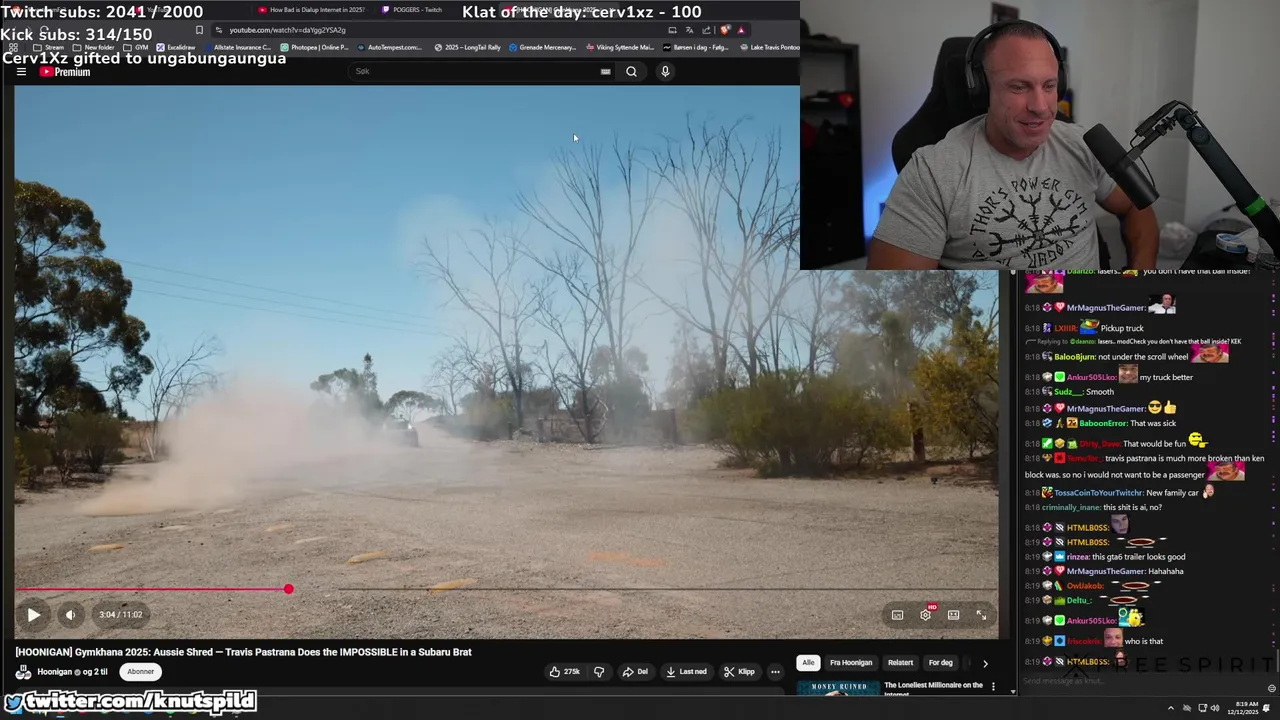Share the video with Del
The width and height of the screenshot is (1280, 720).
(635, 672)
